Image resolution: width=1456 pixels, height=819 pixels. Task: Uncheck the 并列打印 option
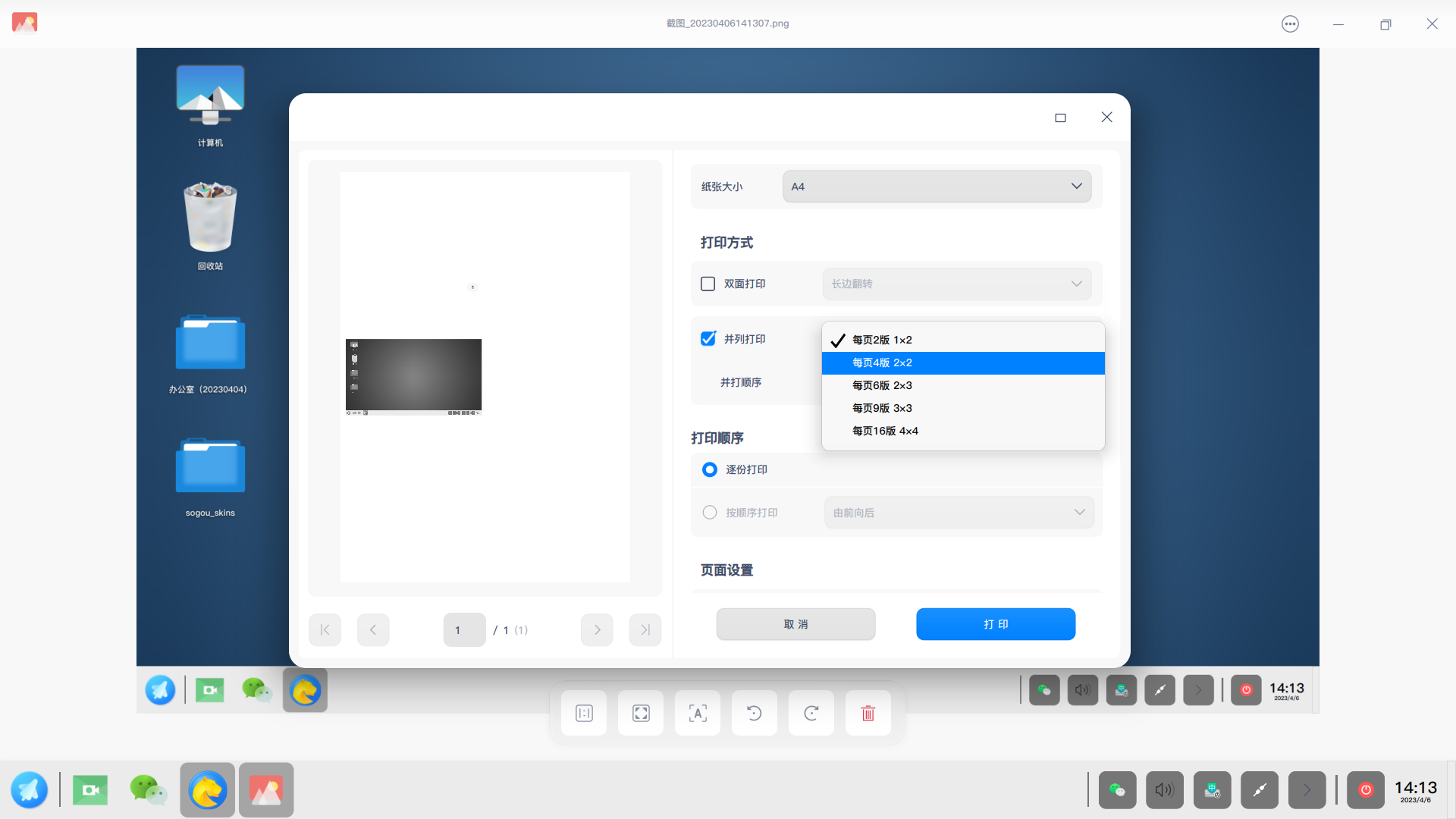tap(708, 339)
